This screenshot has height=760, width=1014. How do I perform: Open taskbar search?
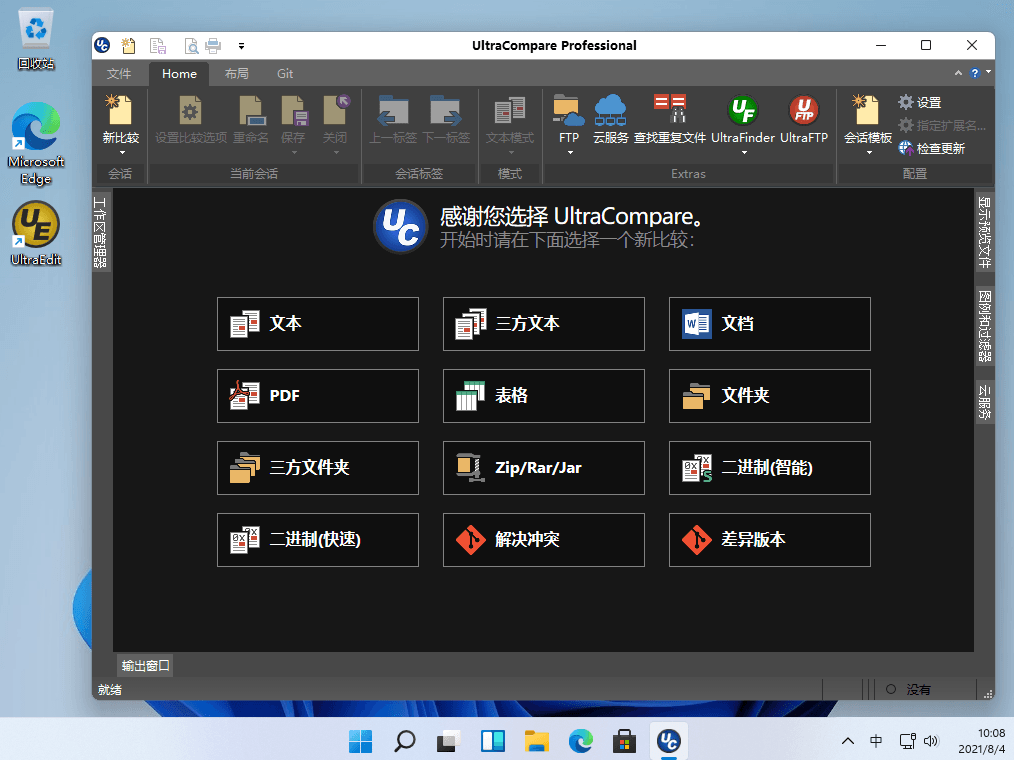pyautogui.click(x=405, y=741)
